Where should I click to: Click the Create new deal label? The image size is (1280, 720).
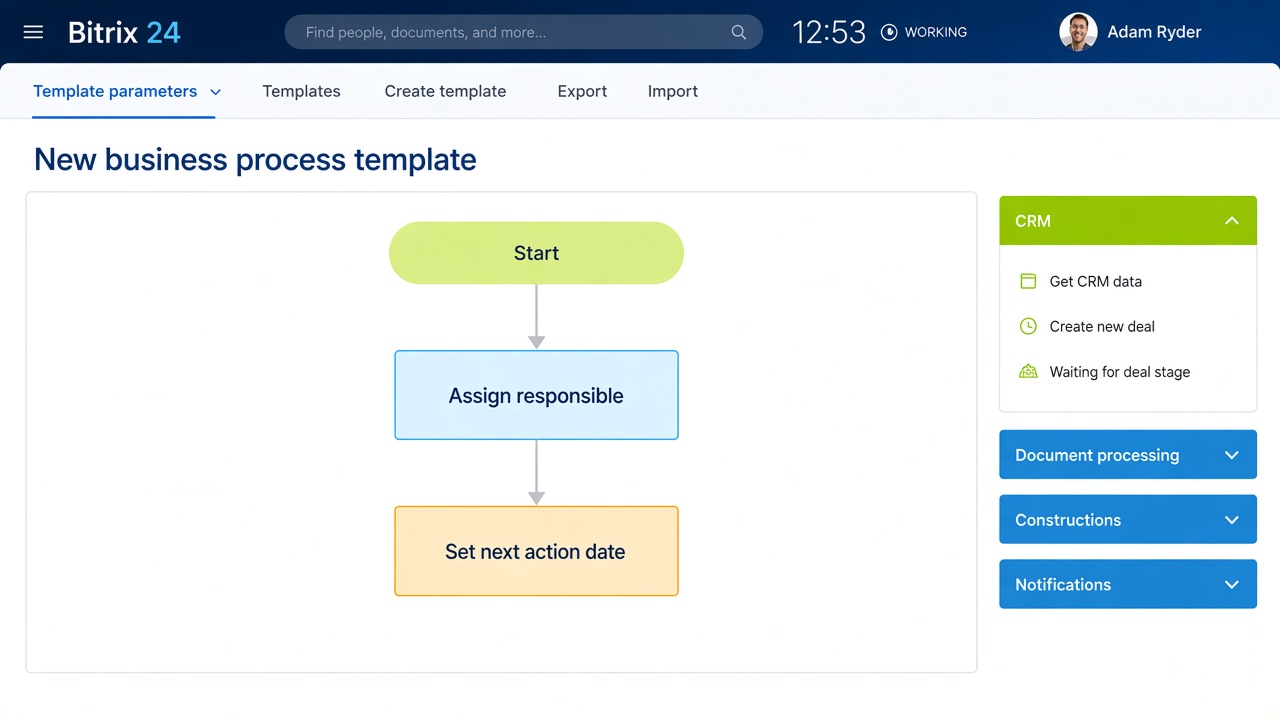click(x=1102, y=326)
